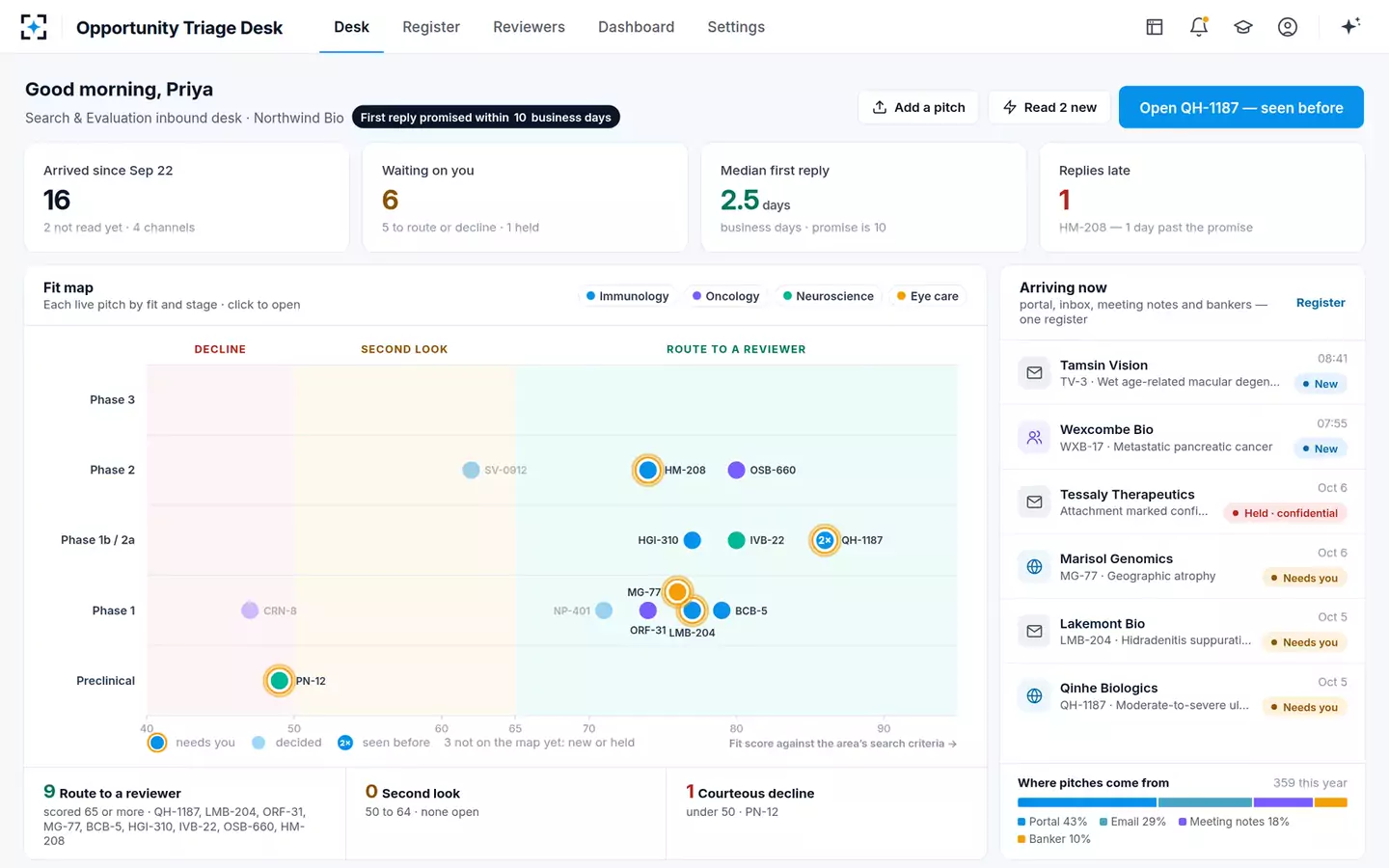Click Open QH-1187 — seen before button
This screenshot has width=1389, height=868.
(1240, 107)
